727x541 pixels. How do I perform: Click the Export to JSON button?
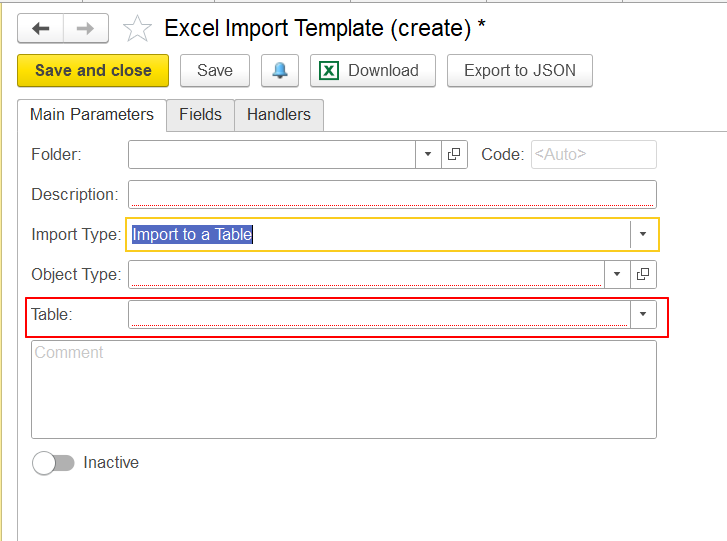[520, 70]
